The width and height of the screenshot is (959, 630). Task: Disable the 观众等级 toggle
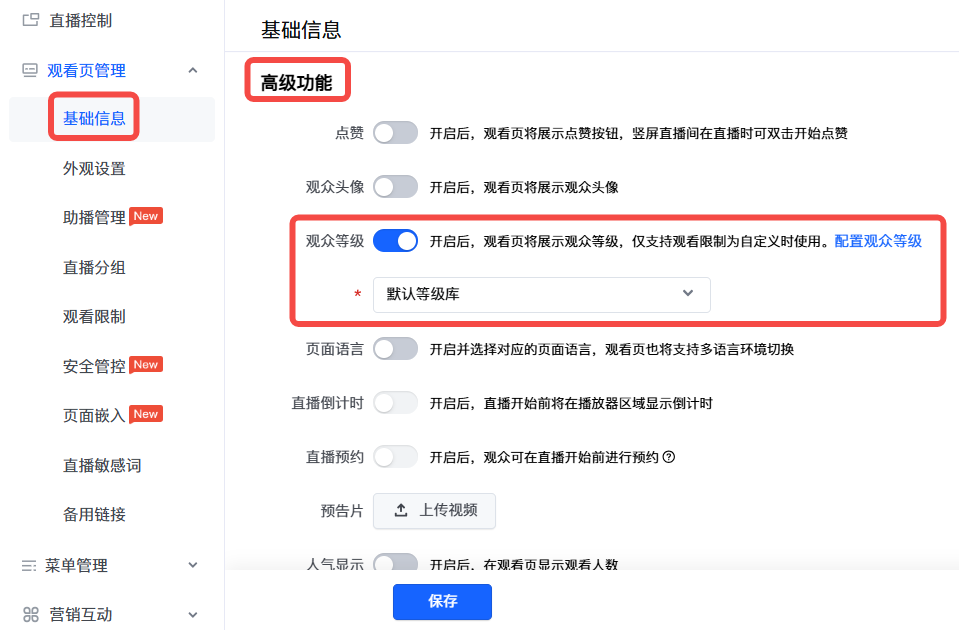click(x=395, y=241)
